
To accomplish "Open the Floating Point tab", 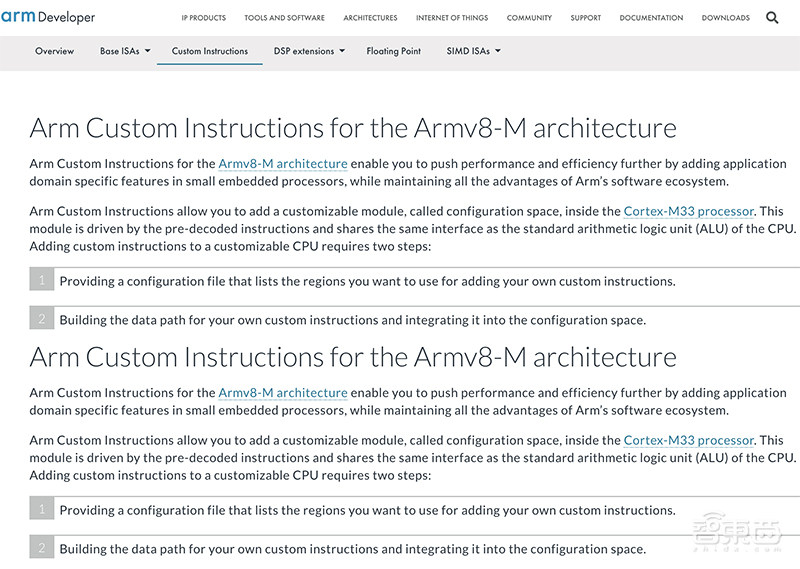I will click(393, 51).
